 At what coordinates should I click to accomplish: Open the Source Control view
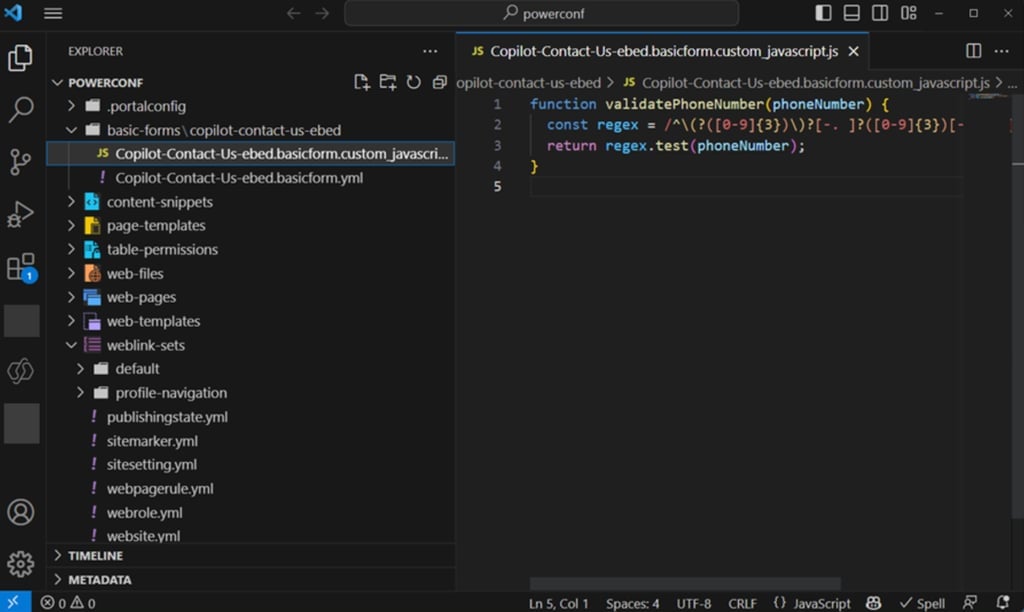coord(20,162)
